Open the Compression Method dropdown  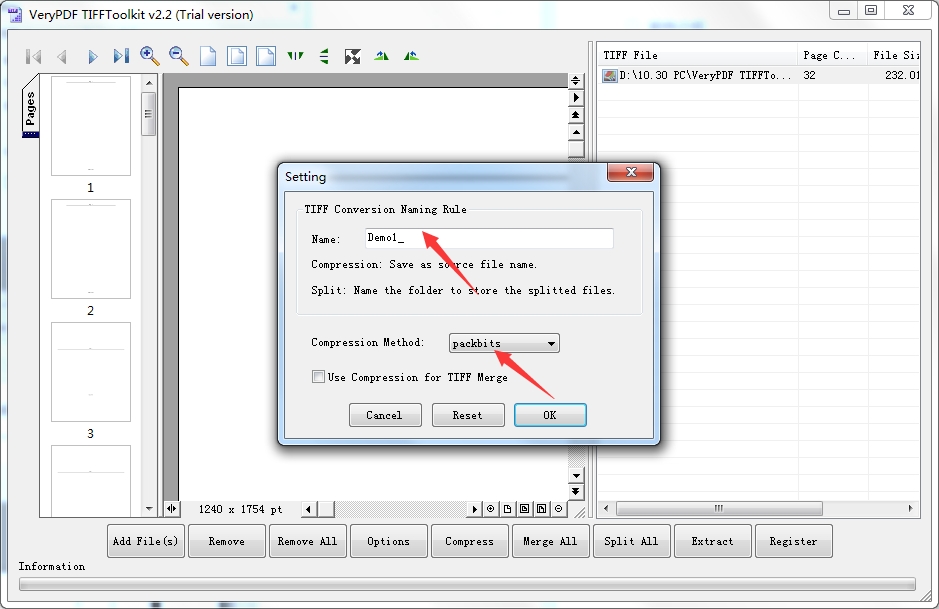pos(504,343)
